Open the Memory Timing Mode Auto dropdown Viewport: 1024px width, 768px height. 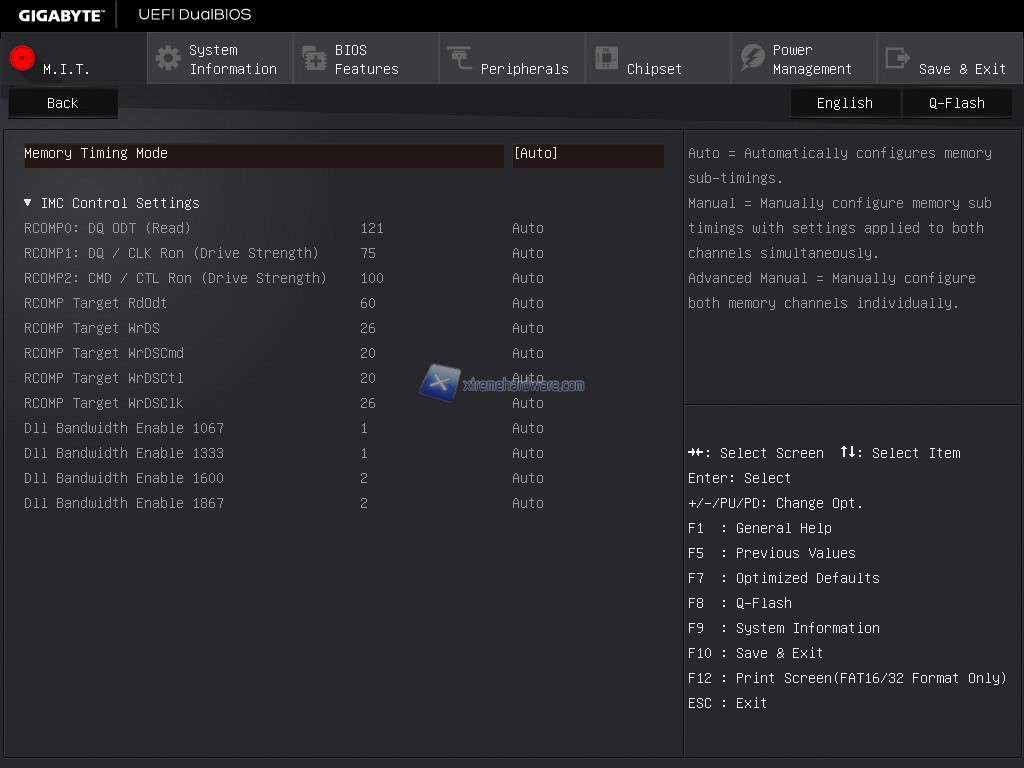pyautogui.click(x=587, y=154)
